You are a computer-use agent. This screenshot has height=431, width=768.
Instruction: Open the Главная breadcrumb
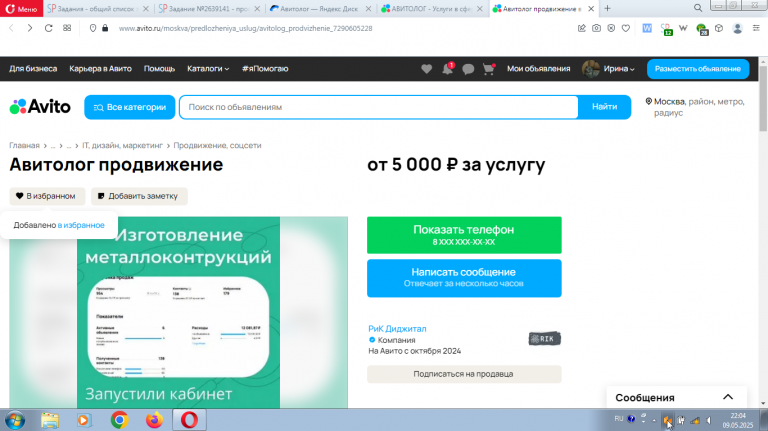pos(24,145)
